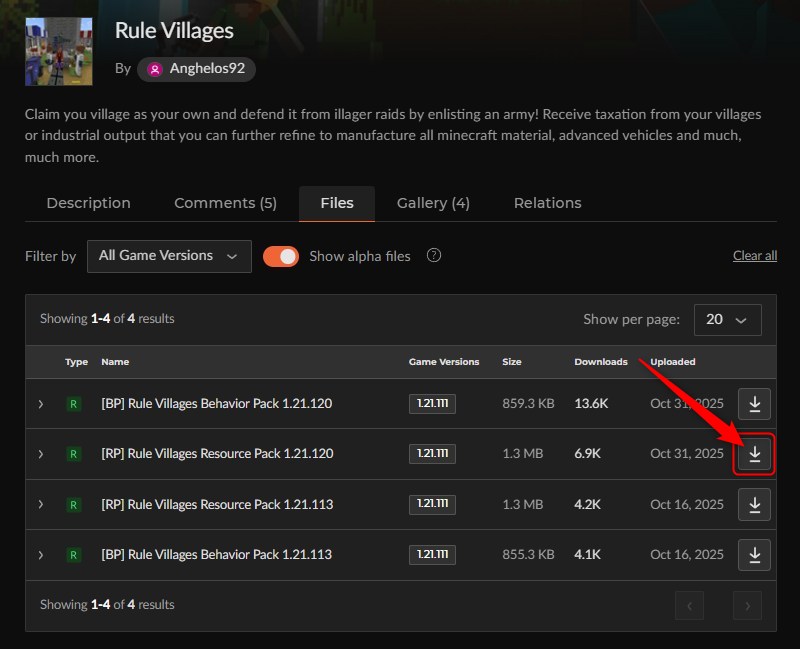This screenshot has width=800, height=649.
Task: Open the Show per page dropdown
Action: (x=728, y=320)
